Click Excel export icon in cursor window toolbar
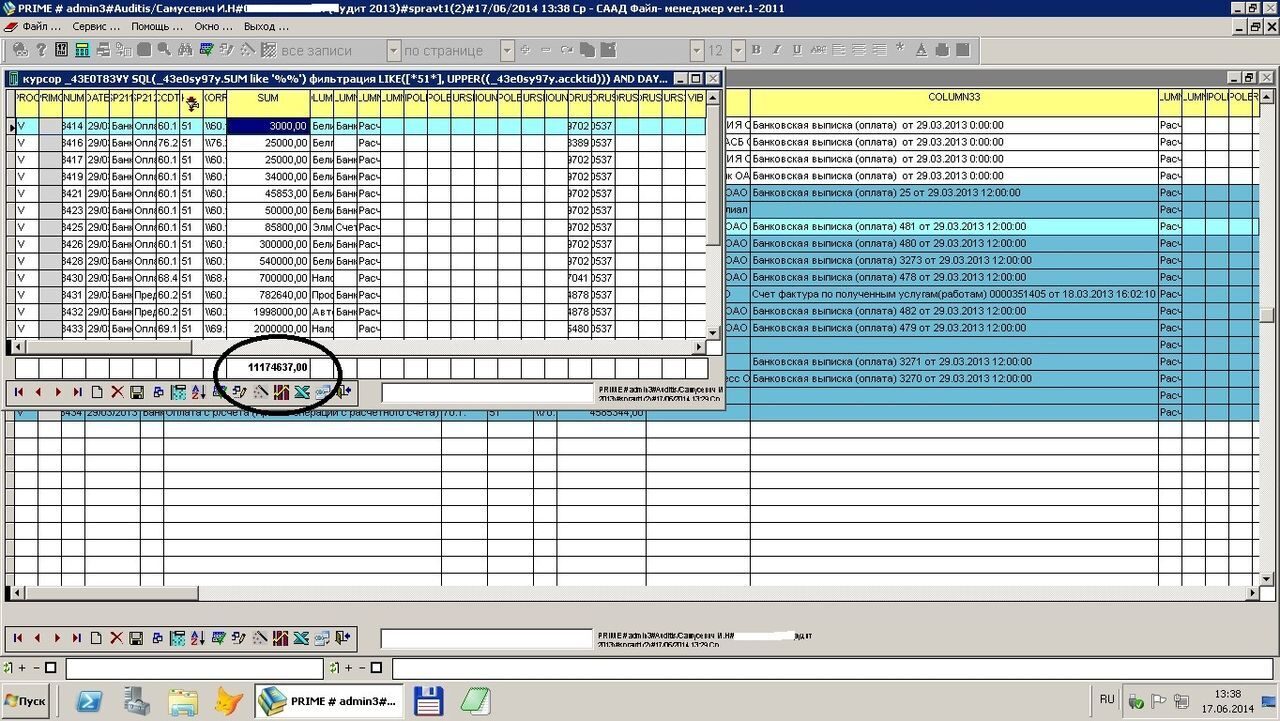The image size is (1280, 721). point(301,392)
